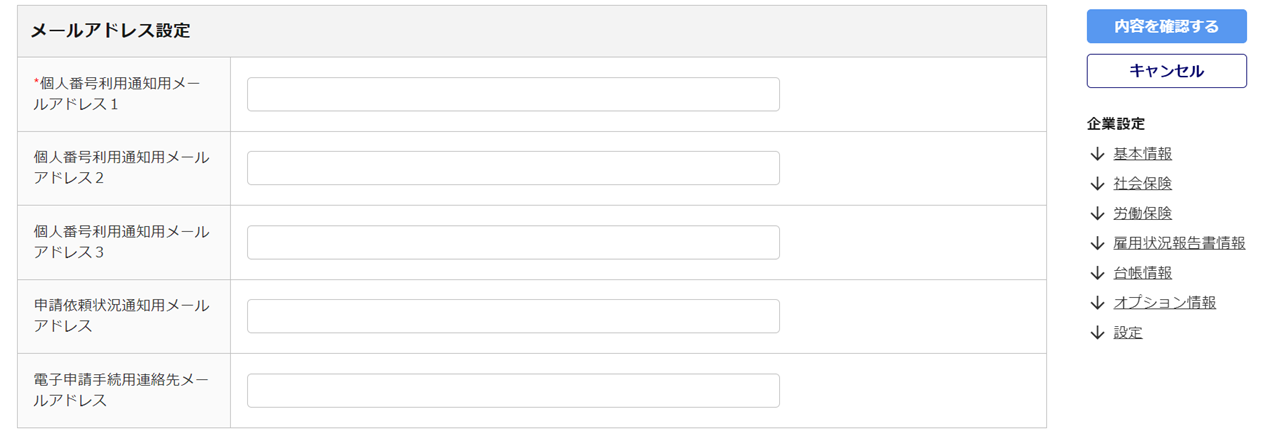Click the down arrow beside 雇用状況報告書情報
The width and height of the screenshot is (1272, 436).
(1097, 243)
